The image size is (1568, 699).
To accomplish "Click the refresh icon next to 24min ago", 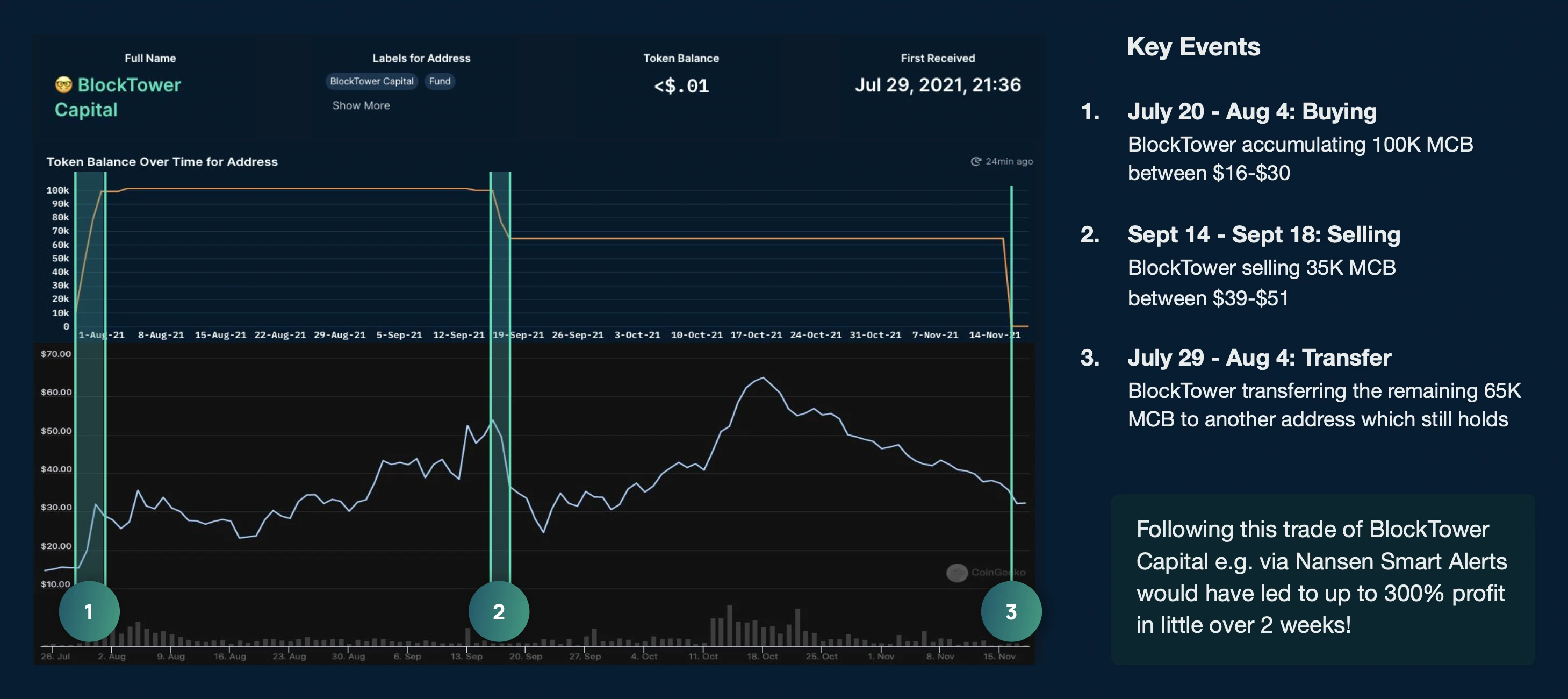I will click(975, 161).
